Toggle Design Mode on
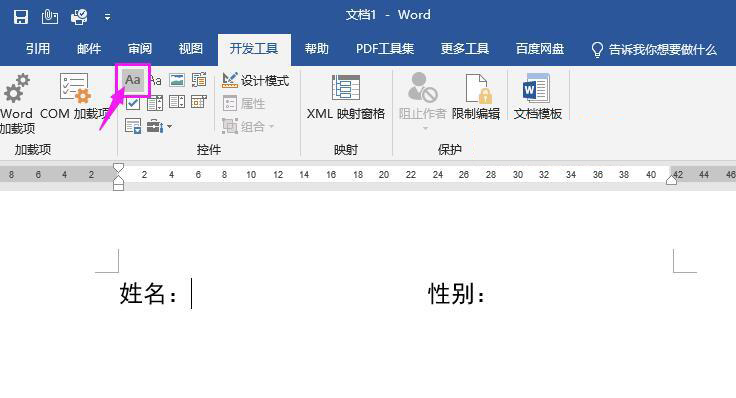The height and width of the screenshot is (398, 736). (x=255, y=80)
